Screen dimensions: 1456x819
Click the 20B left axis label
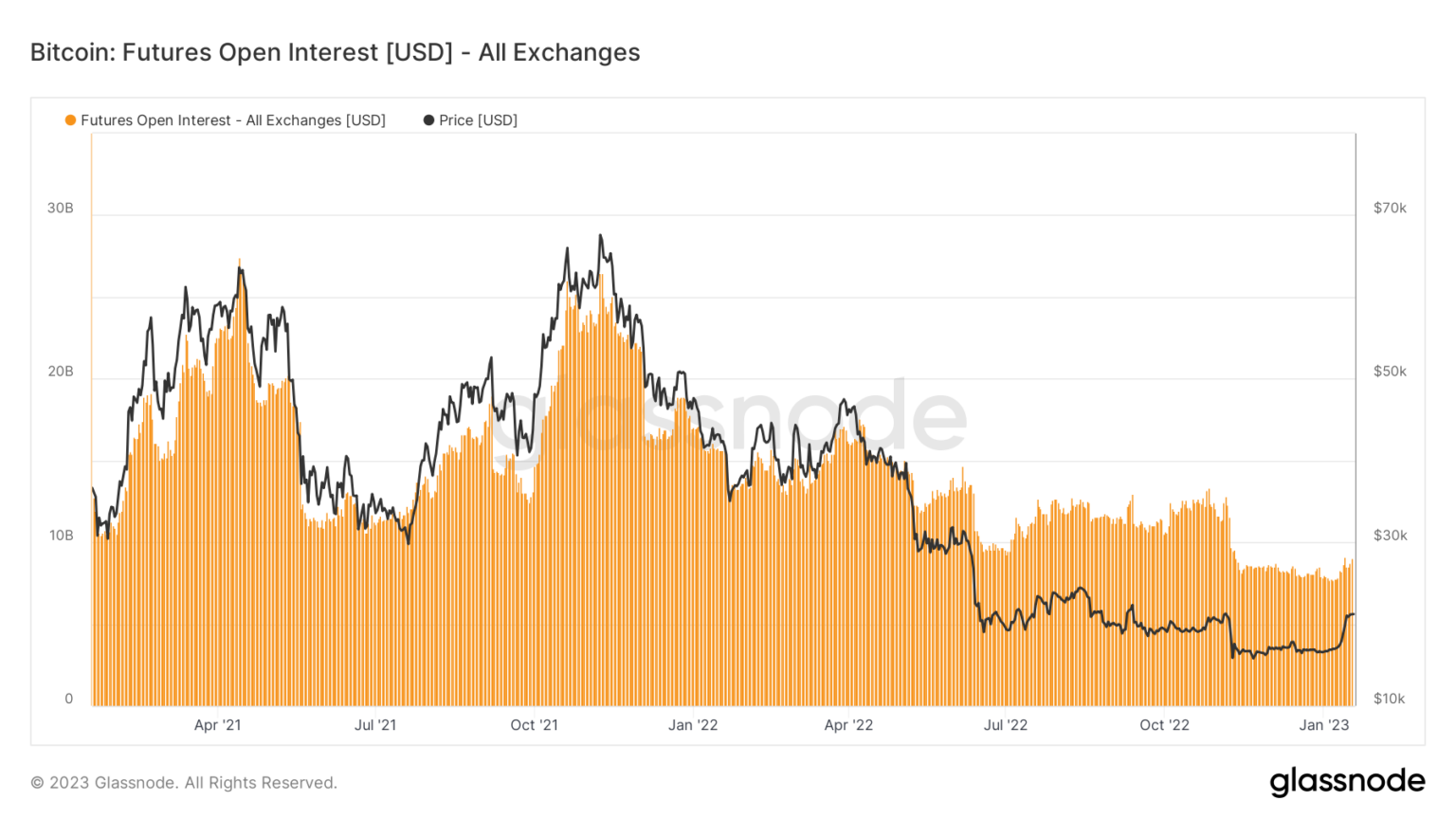tap(61, 372)
